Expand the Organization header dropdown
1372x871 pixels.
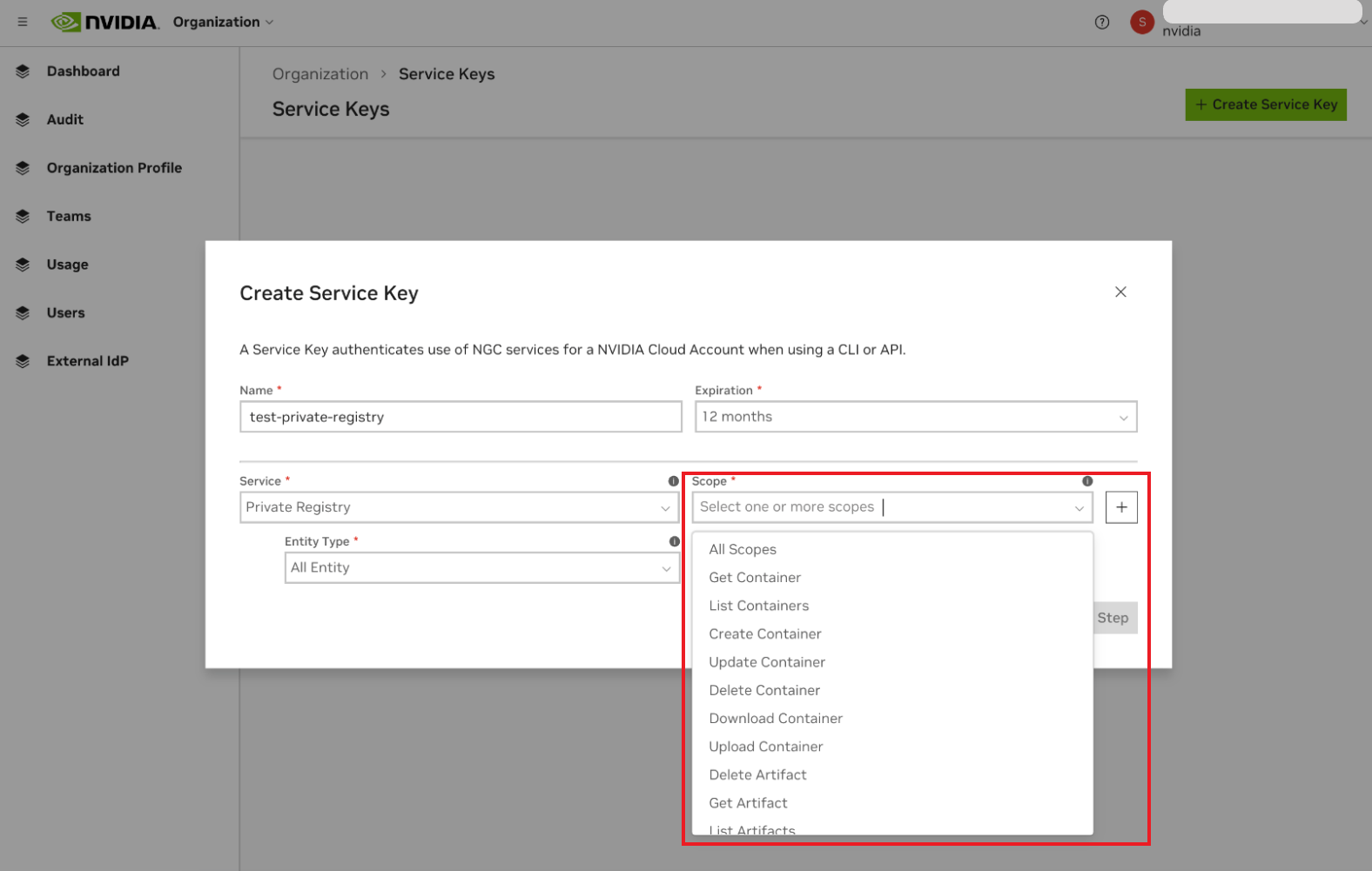click(x=223, y=22)
